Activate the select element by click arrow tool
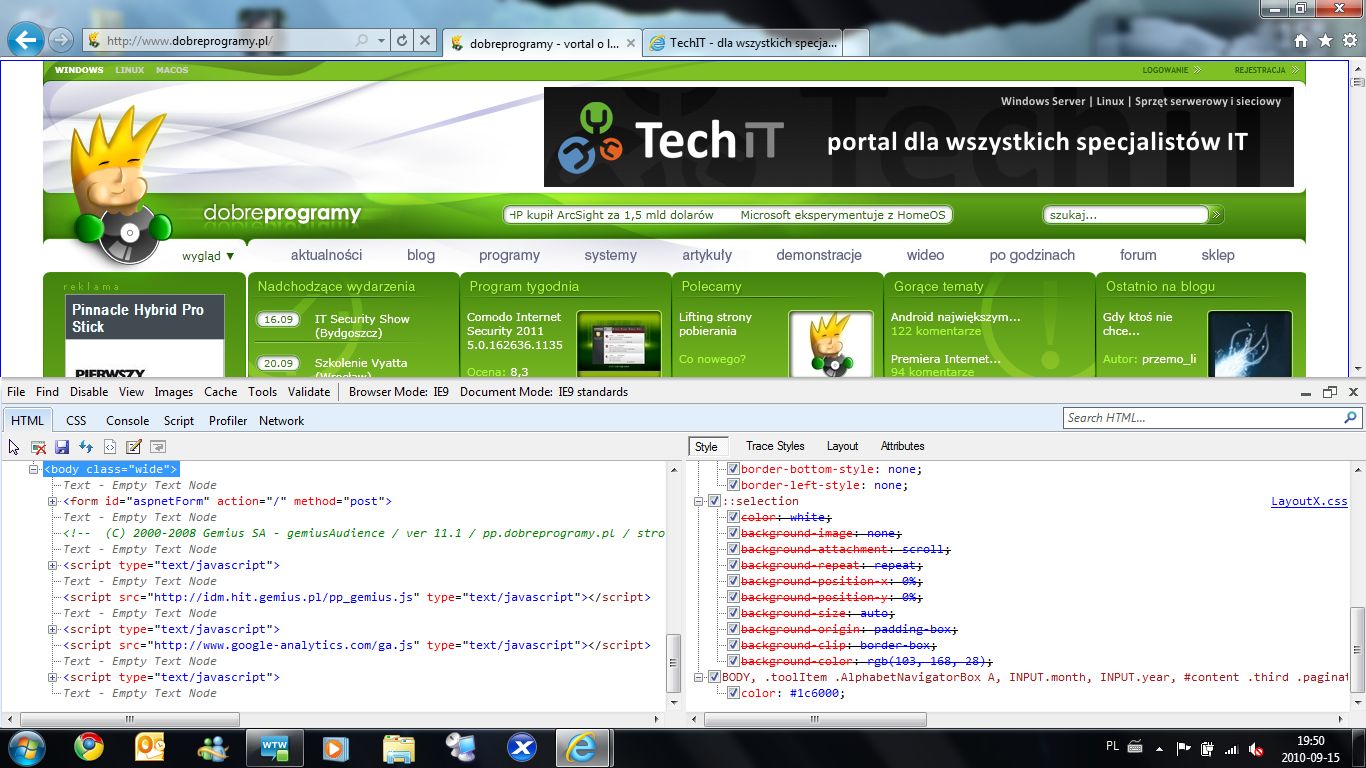The image size is (1366, 768). coord(14,447)
